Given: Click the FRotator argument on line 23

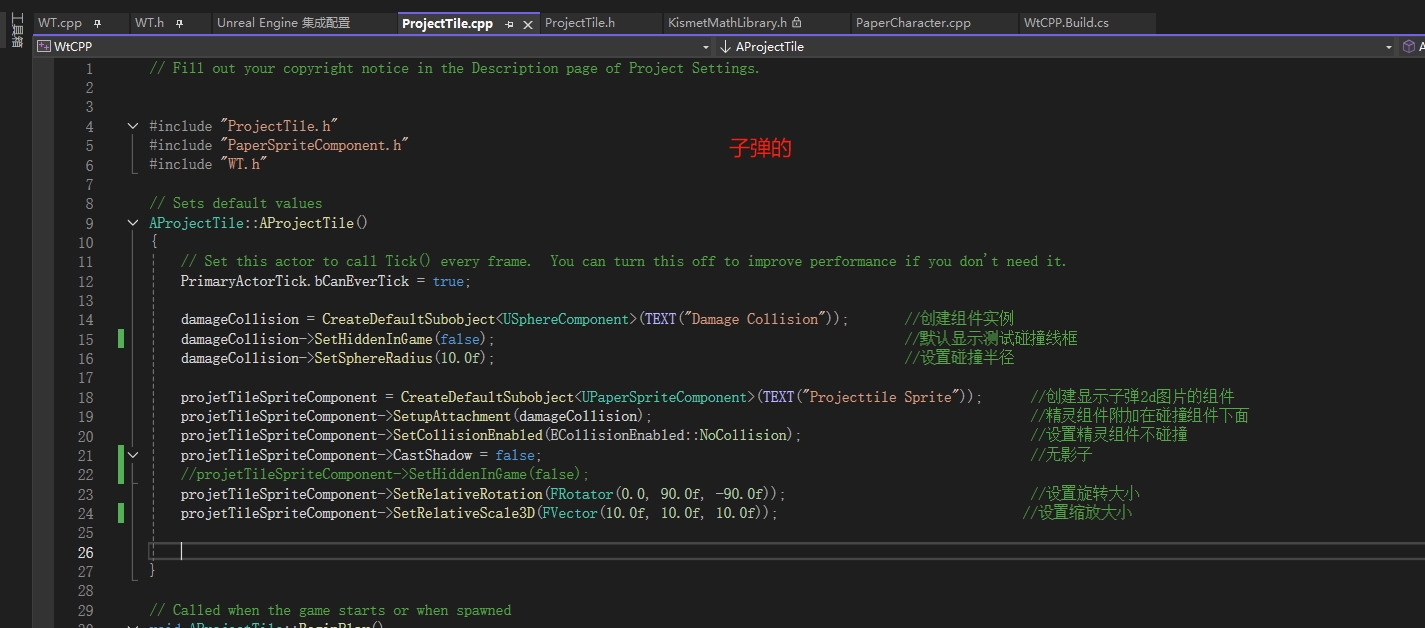Looking at the screenshot, I should click(658, 494).
